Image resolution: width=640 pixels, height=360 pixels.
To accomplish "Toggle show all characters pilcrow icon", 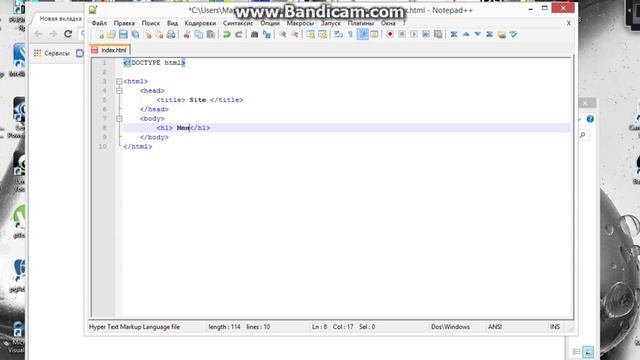I will [x=350, y=35].
